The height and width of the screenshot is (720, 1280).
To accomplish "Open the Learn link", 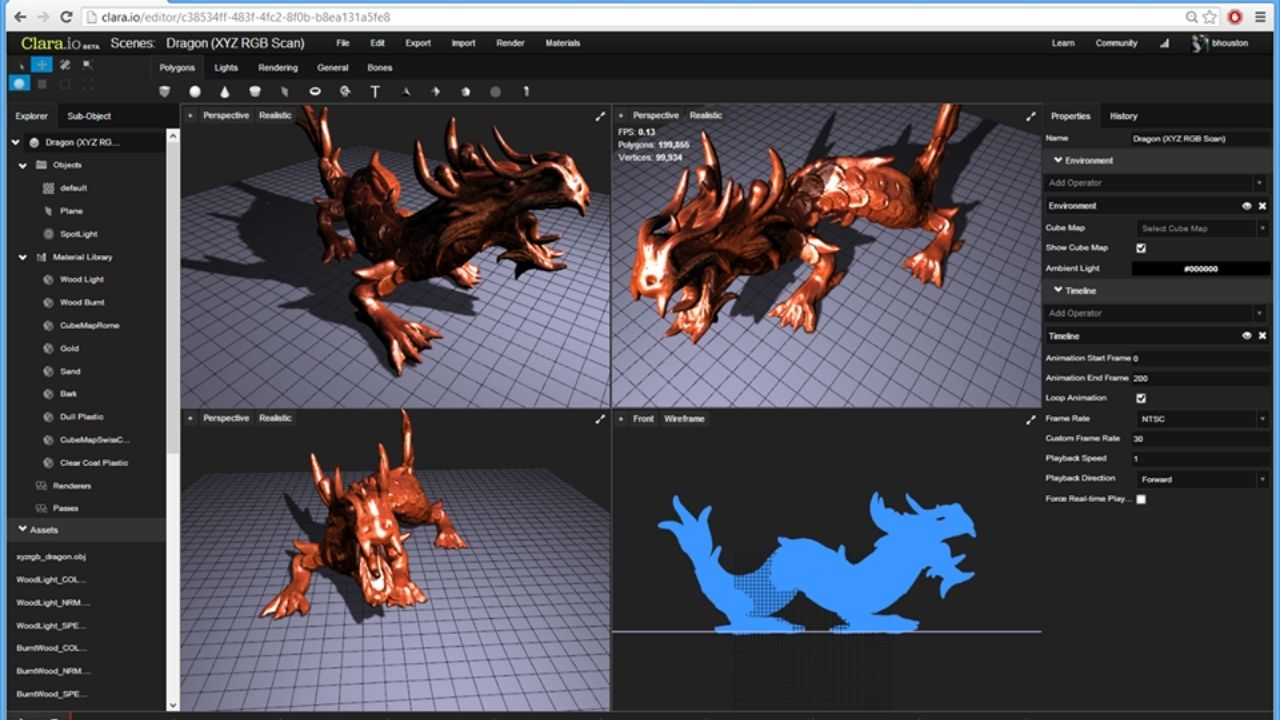I will pyautogui.click(x=1063, y=43).
